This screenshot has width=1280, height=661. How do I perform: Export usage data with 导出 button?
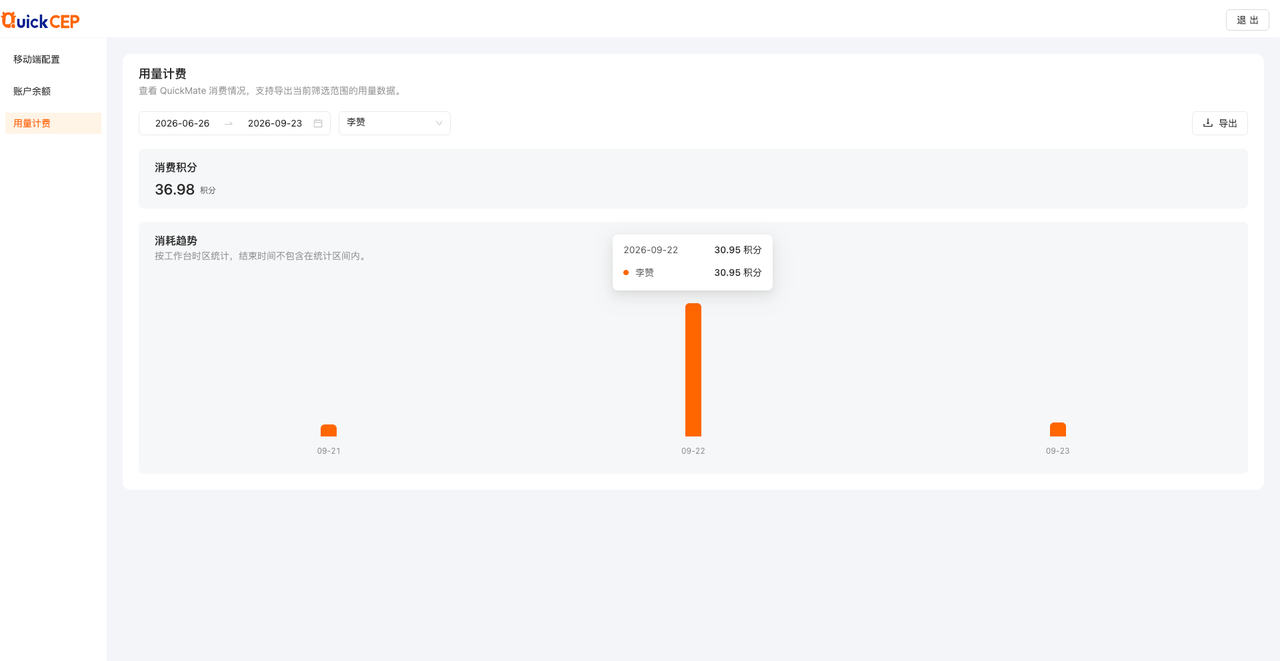pyautogui.click(x=1220, y=123)
